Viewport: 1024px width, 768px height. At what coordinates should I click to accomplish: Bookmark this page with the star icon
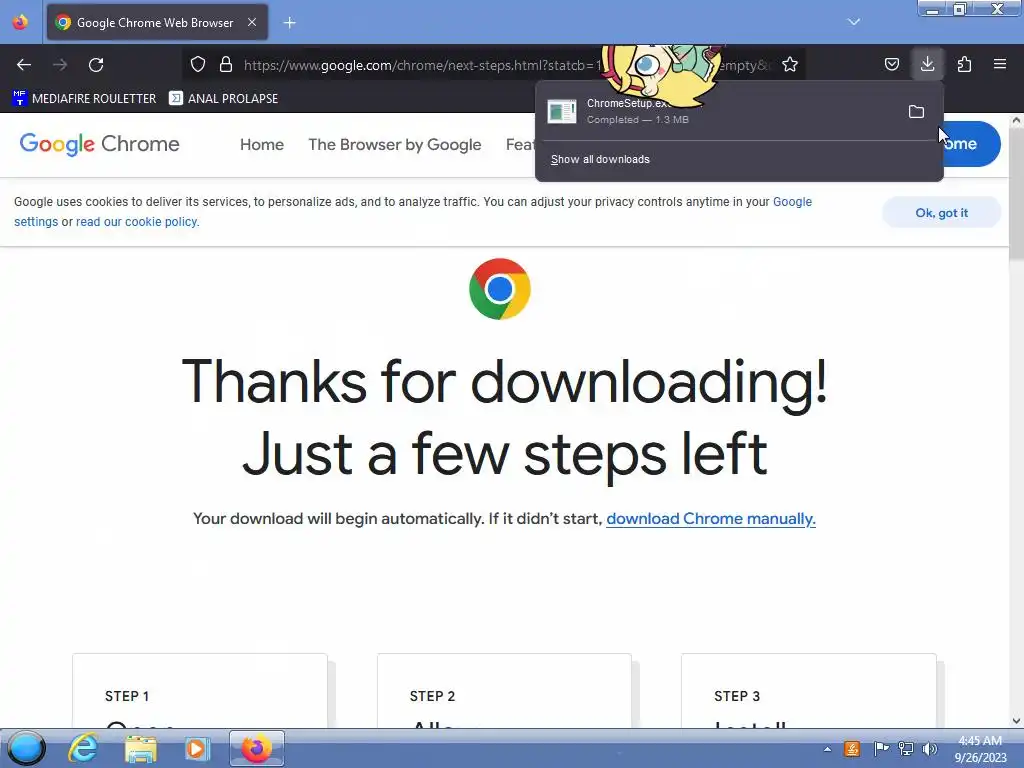790,64
